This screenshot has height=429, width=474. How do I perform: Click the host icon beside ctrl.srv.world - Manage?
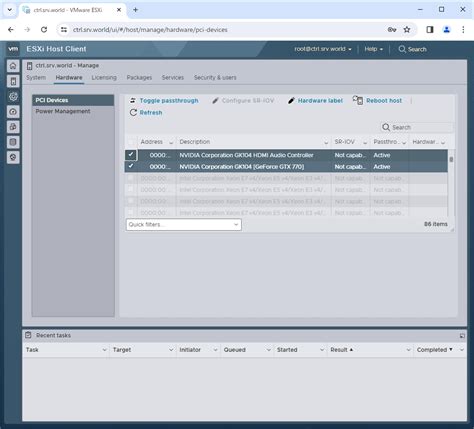(29, 66)
